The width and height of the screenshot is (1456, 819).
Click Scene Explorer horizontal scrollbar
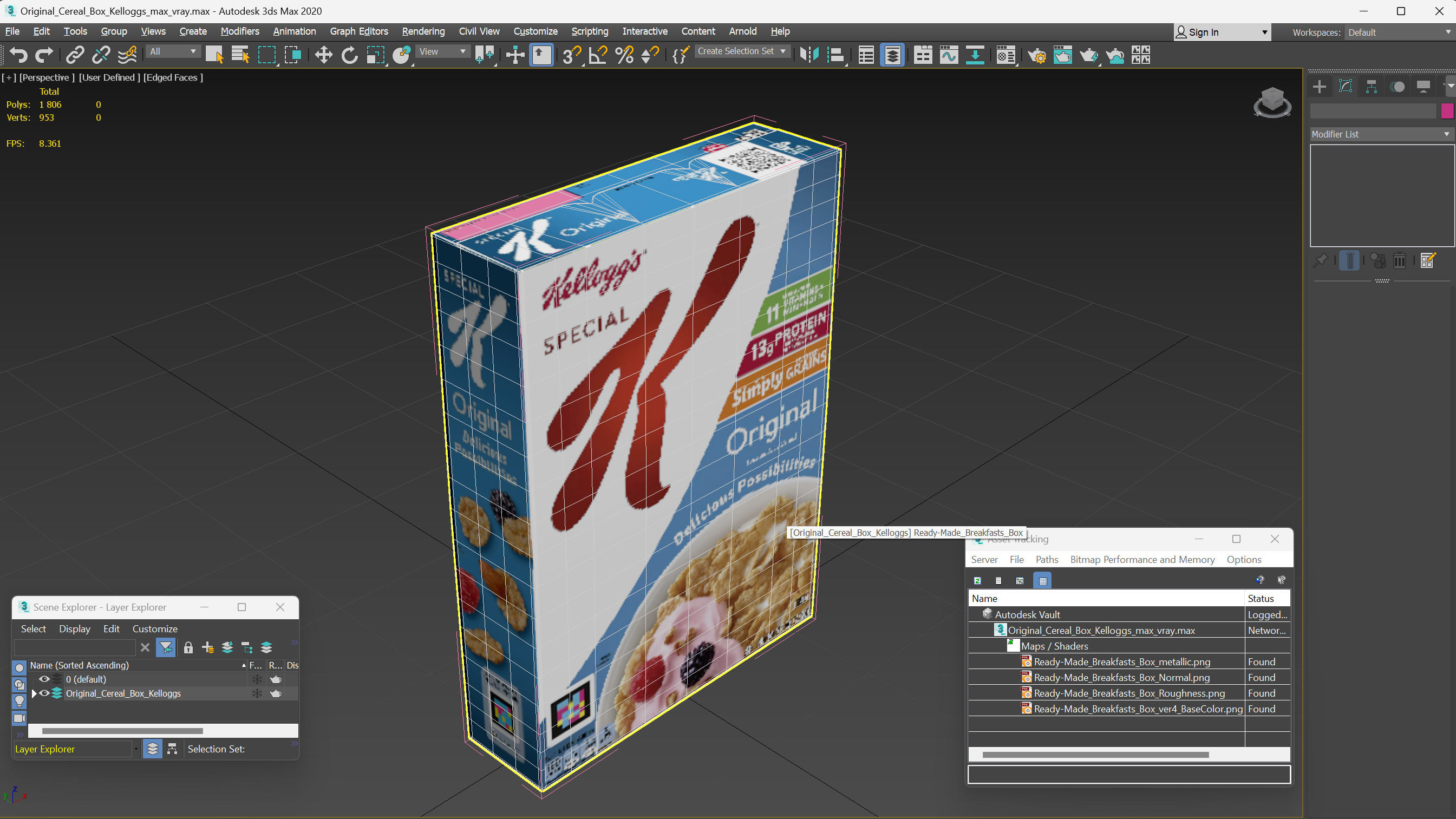pyautogui.click(x=122, y=731)
